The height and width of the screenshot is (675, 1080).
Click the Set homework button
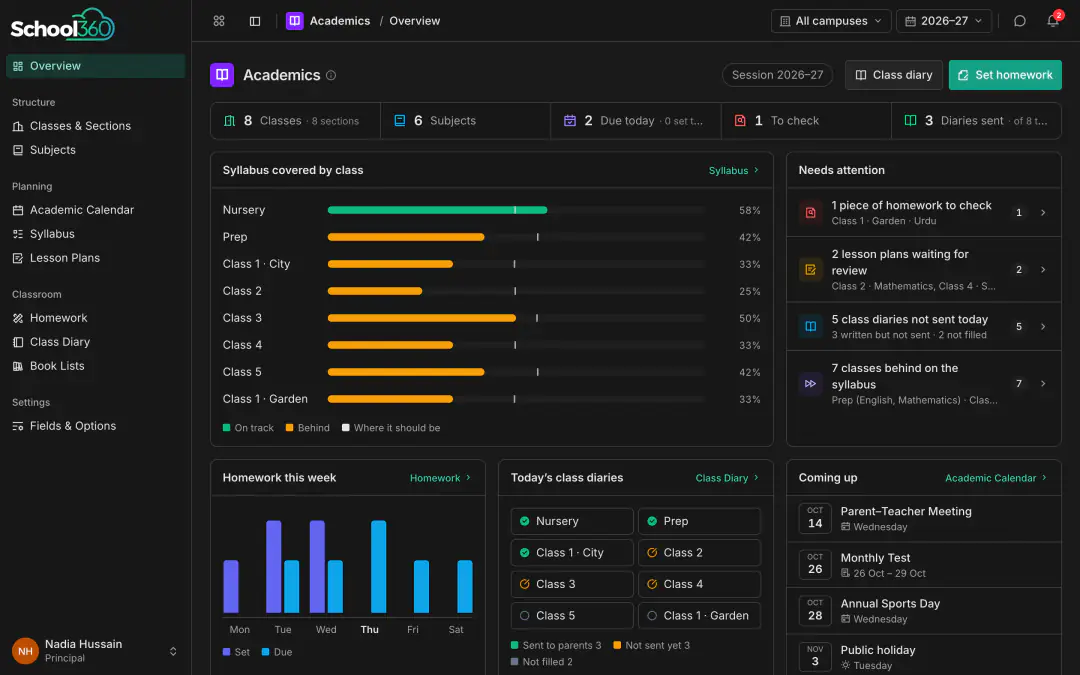(x=1005, y=75)
